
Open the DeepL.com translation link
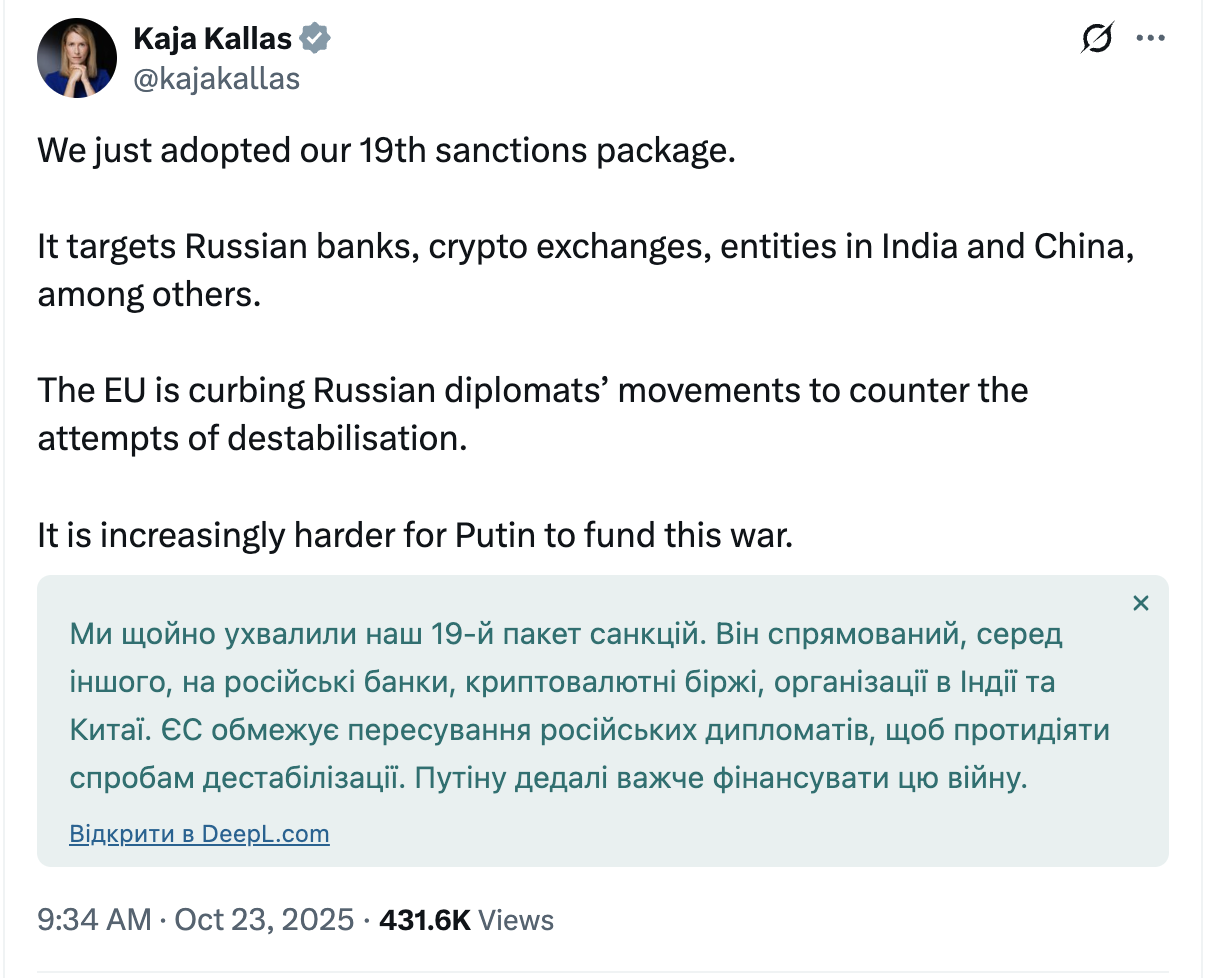pyautogui.click(x=199, y=833)
